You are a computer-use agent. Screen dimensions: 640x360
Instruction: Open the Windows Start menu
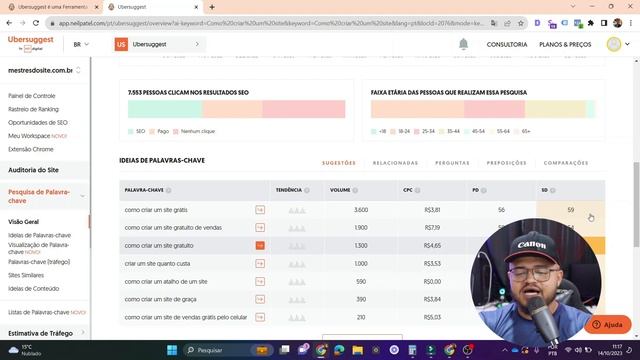(x=172, y=350)
